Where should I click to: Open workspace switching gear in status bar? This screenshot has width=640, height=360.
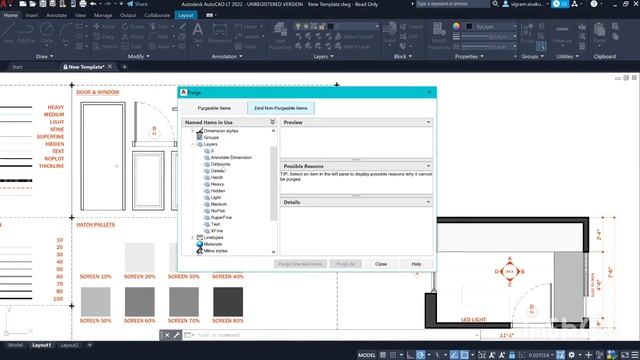tap(571, 355)
